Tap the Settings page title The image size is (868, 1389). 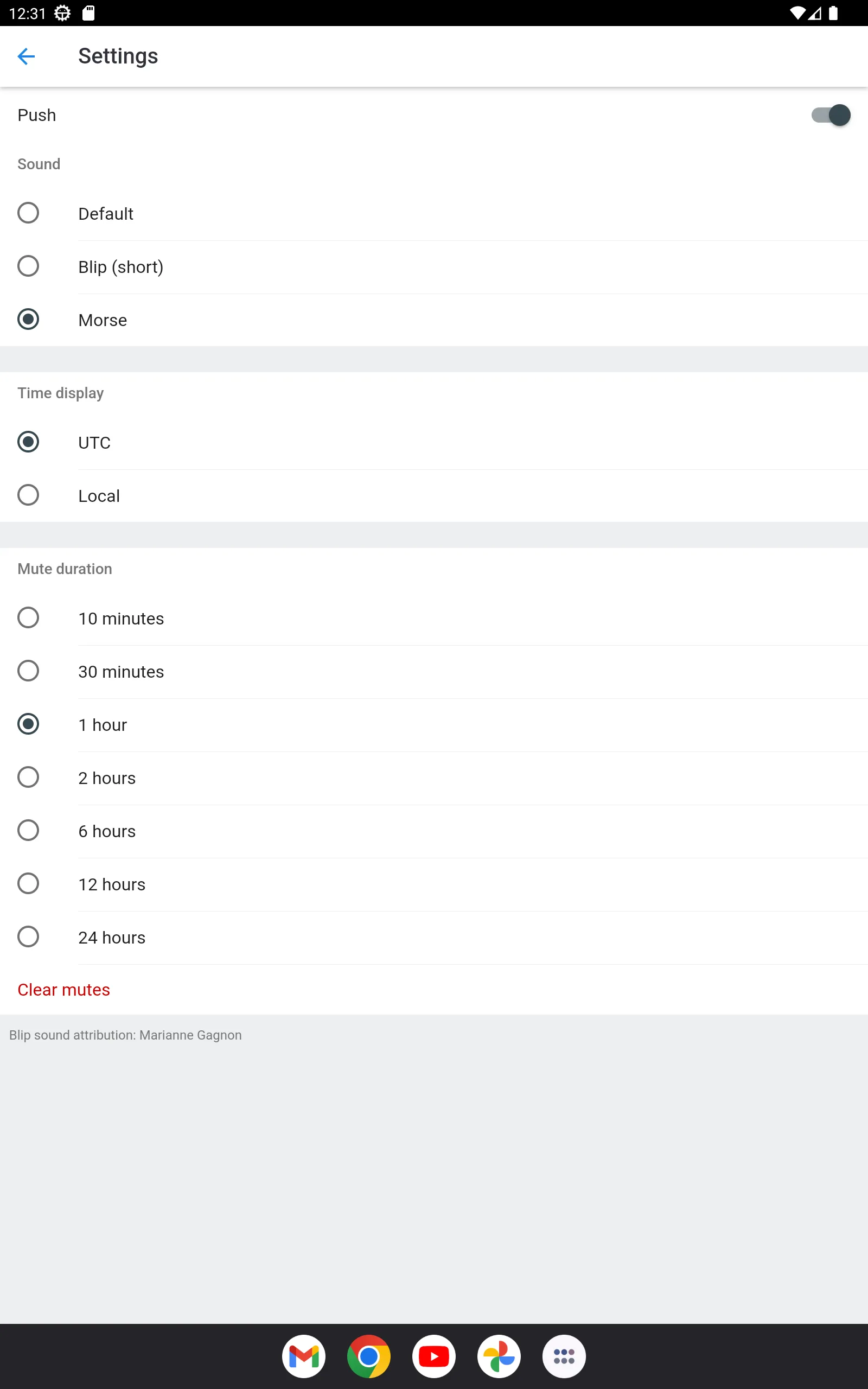click(x=118, y=56)
